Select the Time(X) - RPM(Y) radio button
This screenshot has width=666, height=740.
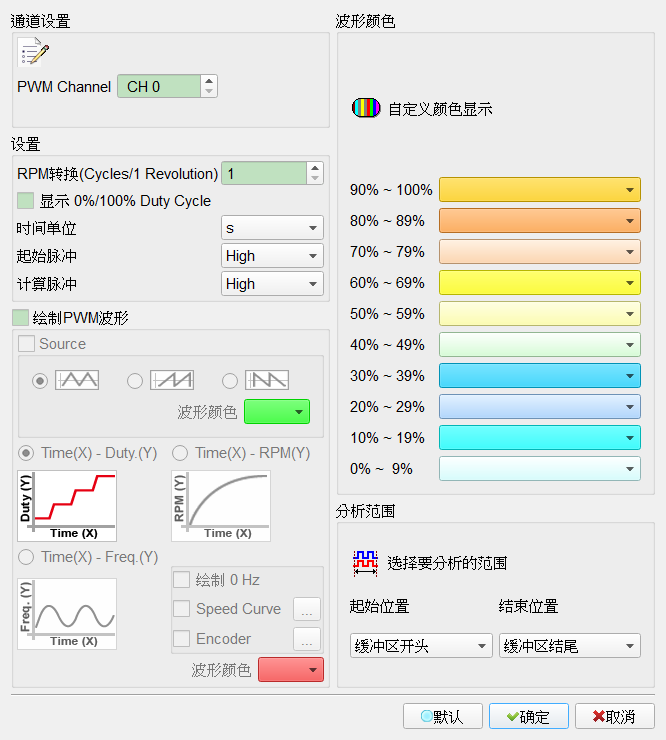coord(180,453)
